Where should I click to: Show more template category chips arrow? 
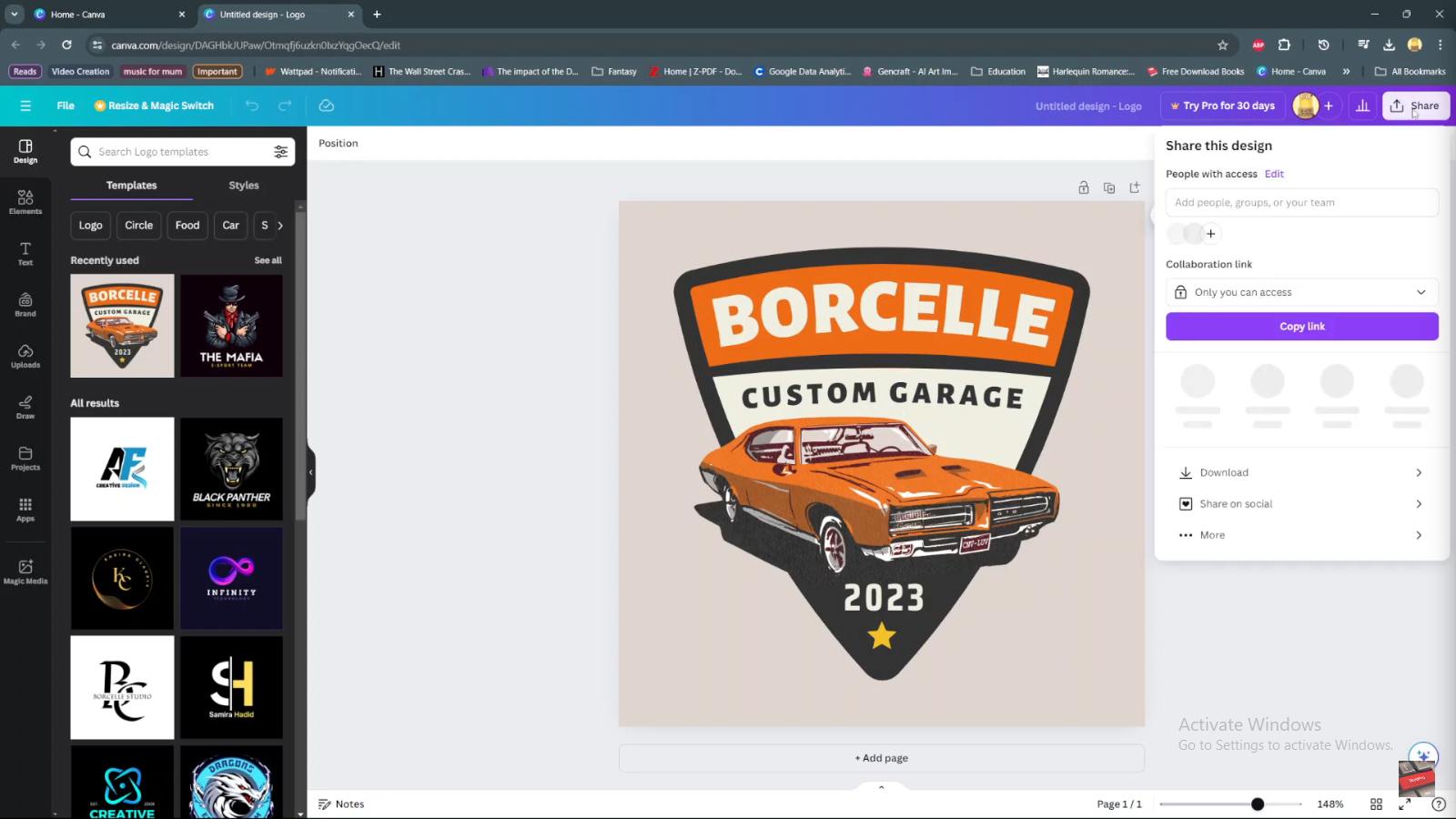tap(280, 226)
